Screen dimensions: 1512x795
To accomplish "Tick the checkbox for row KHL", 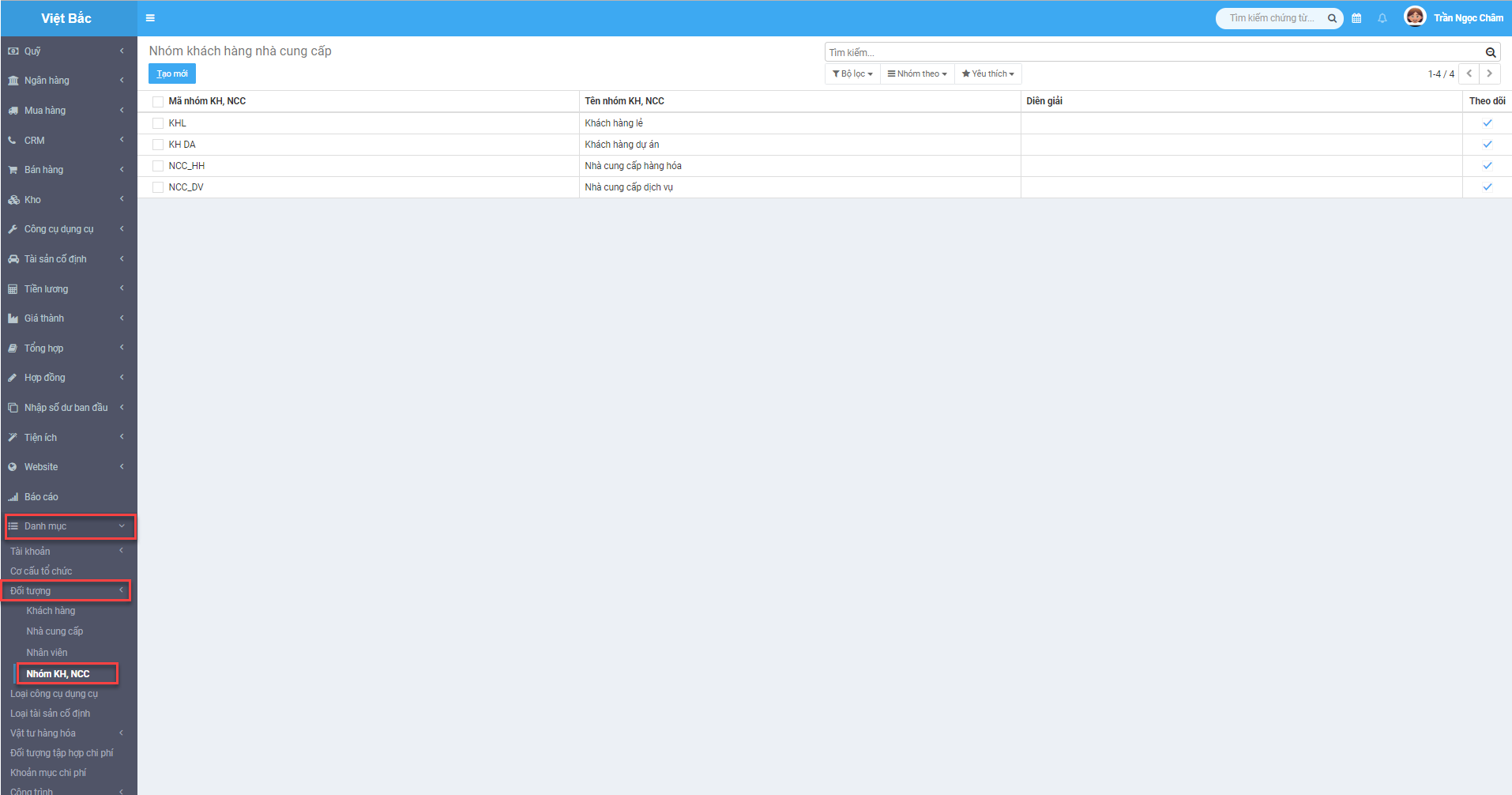I will [158, 123].
